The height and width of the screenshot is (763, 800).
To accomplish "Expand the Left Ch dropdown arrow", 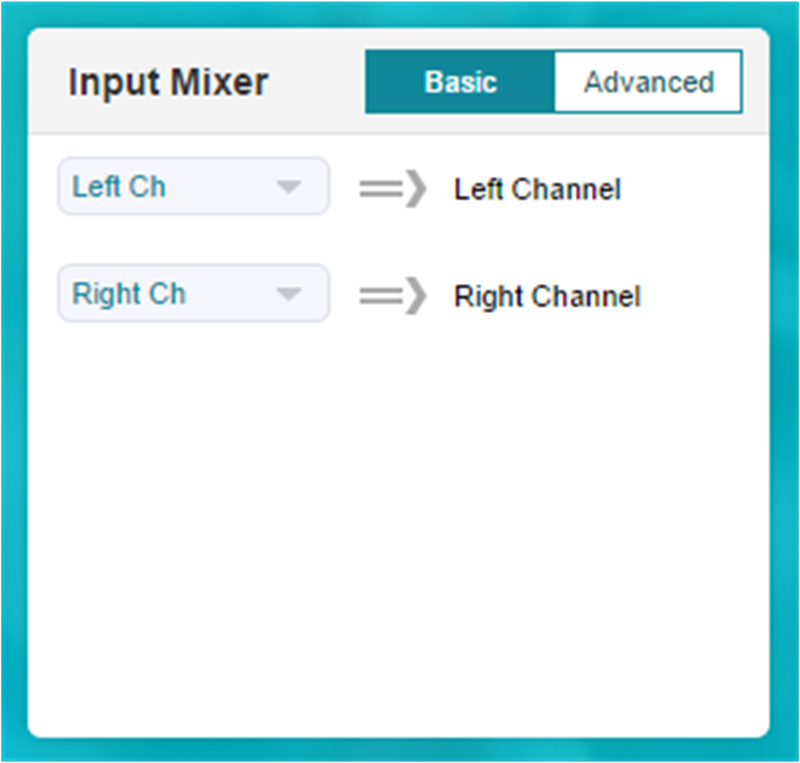I will click(288, 187).
